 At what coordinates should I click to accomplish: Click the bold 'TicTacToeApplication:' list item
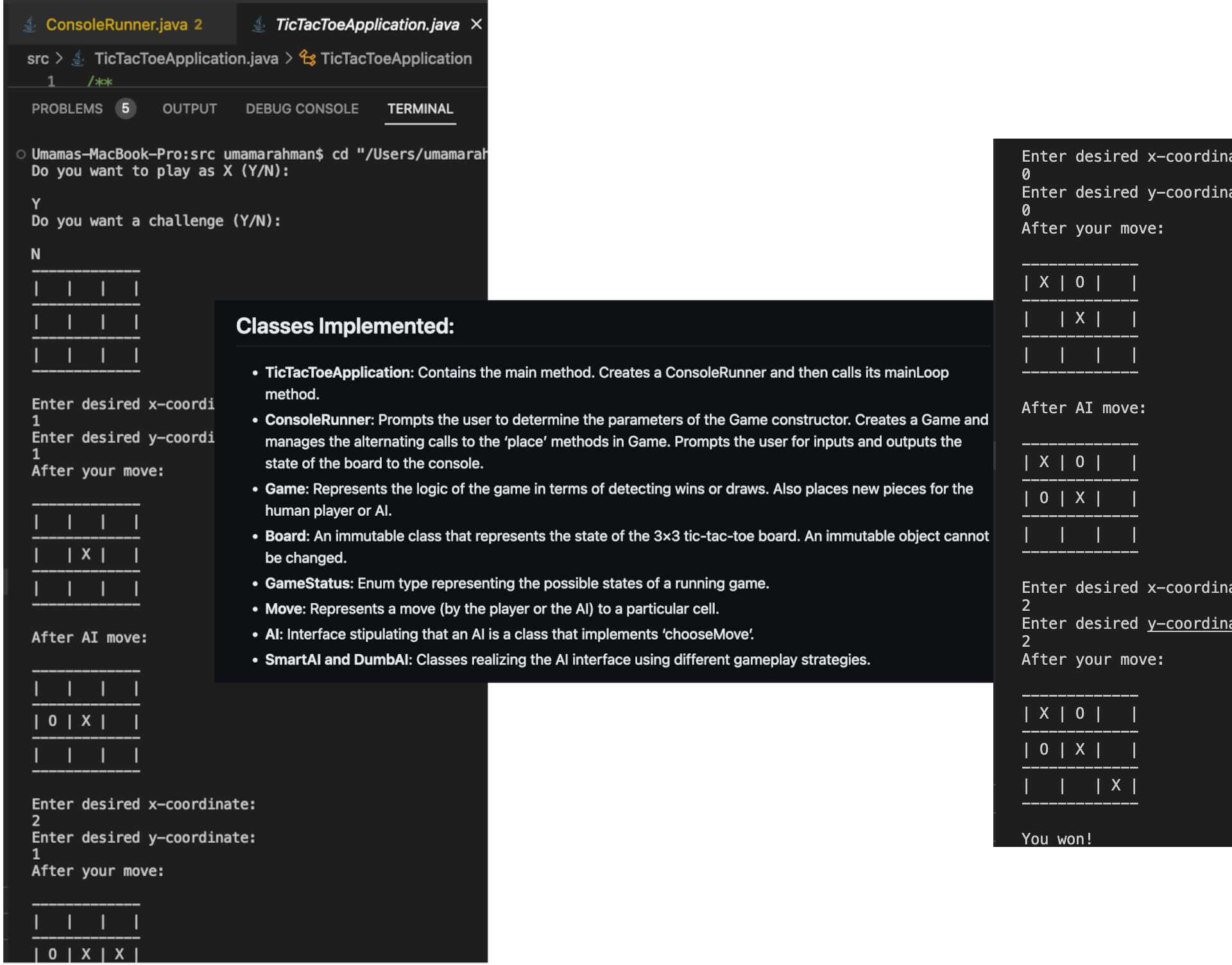click(339, 373)
